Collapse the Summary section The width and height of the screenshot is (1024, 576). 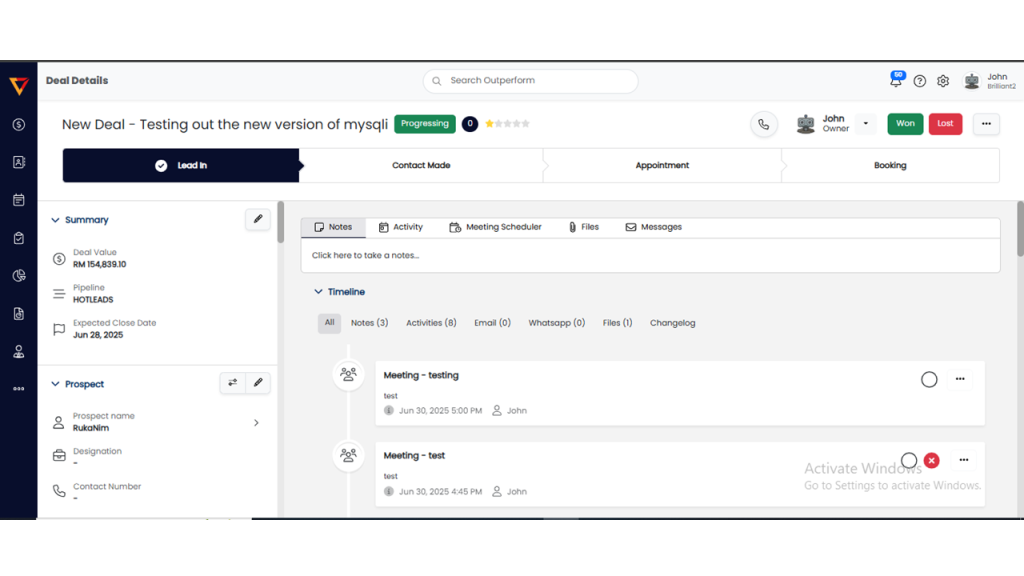click(56, 220)
